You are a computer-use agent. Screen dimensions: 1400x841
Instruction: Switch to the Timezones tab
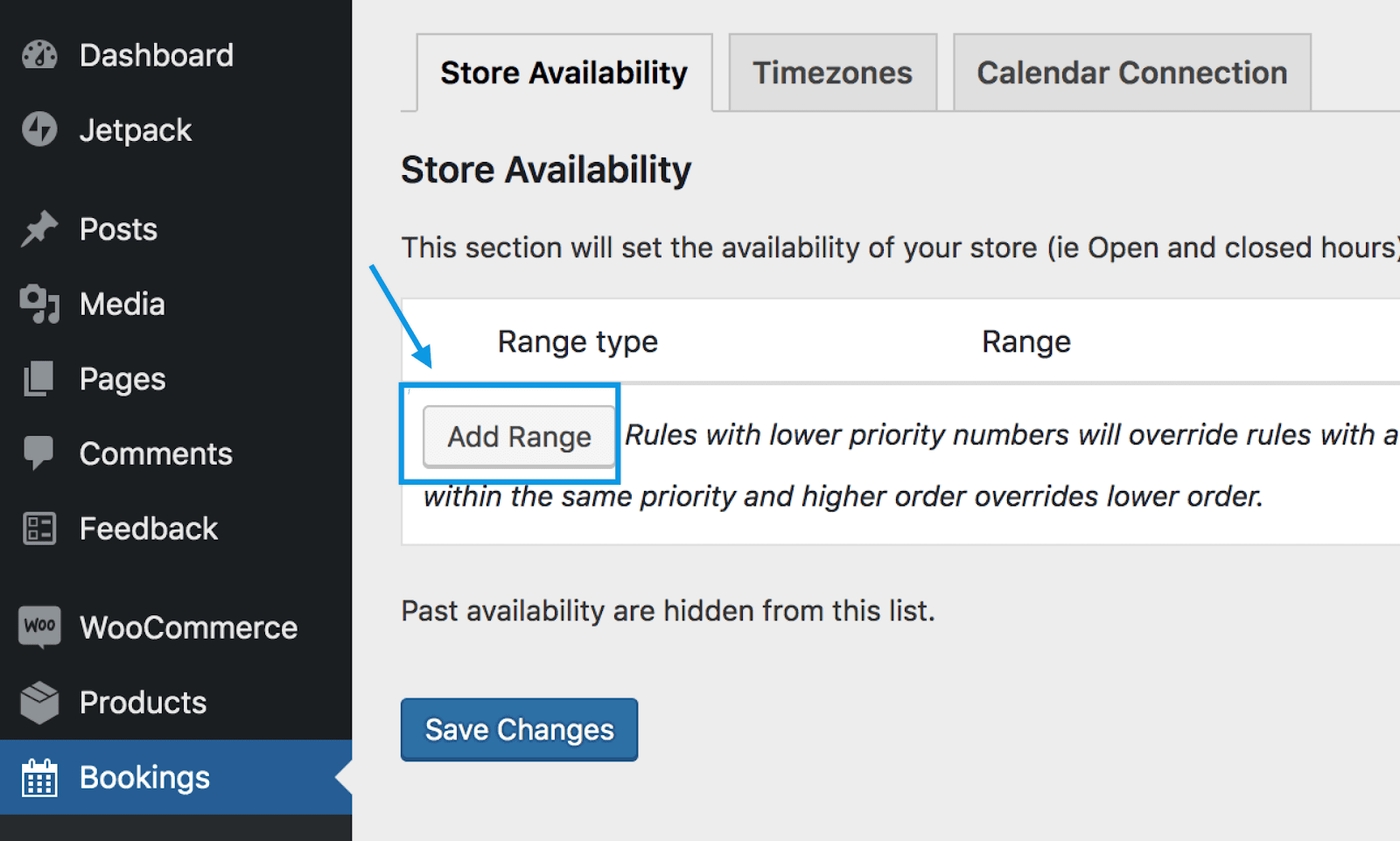pos(832,73)
